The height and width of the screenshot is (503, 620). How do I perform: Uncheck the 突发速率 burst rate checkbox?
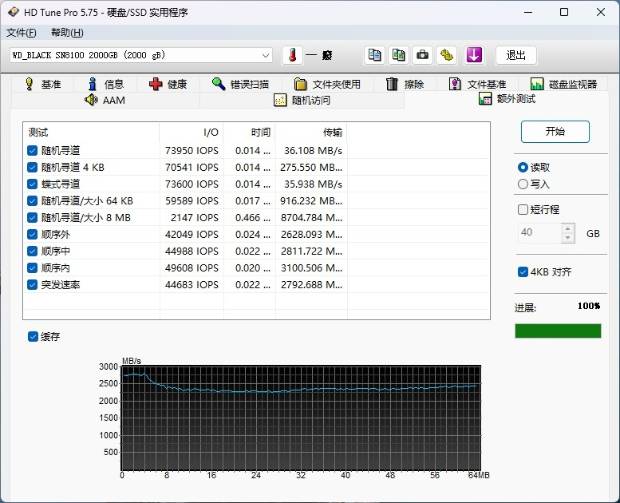coord(32,284)
